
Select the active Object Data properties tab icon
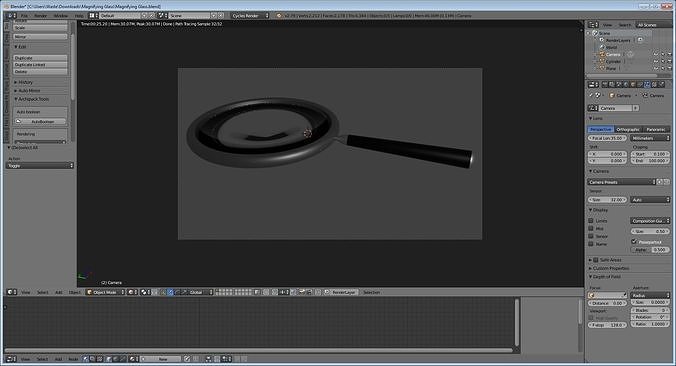pos(647,84)
